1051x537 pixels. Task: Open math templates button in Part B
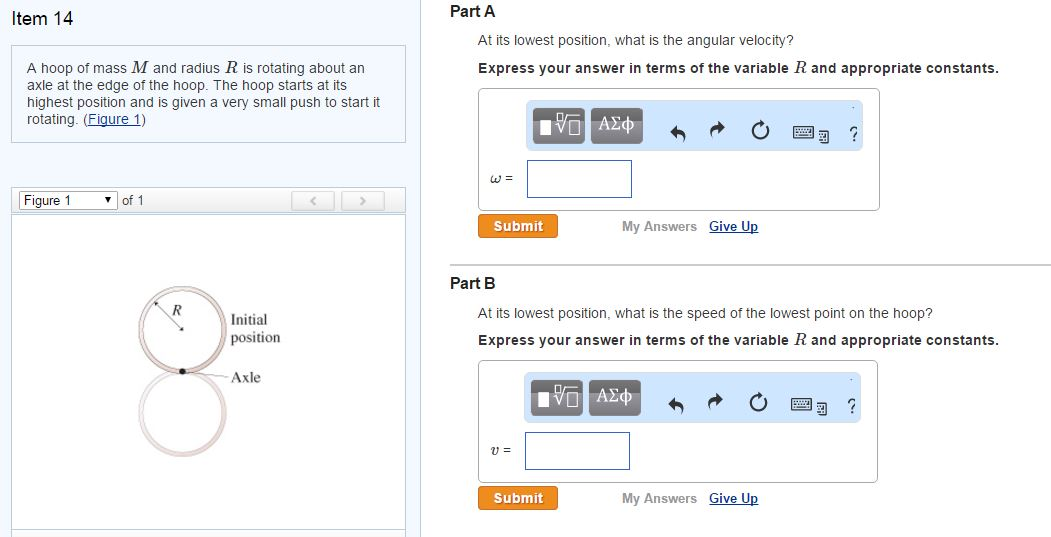click(559, 399)
